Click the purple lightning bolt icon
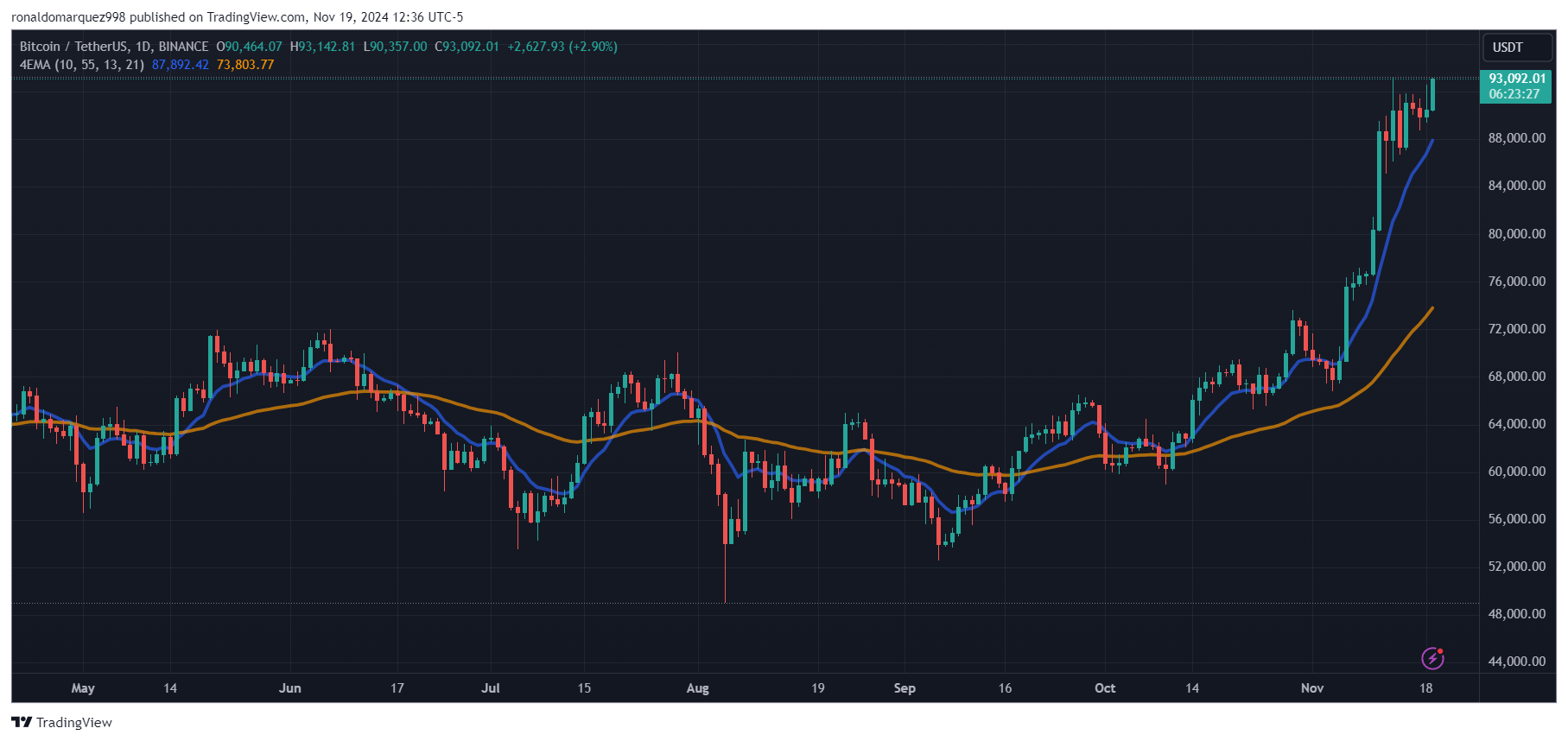1568x741 pixels. pyautogui.click(x=1432, y=658)
